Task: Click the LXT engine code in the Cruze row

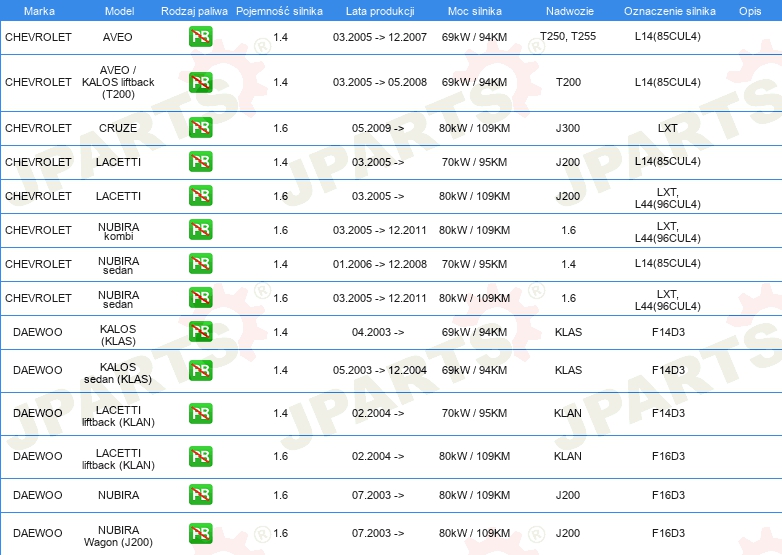Action: coord(668,128)
